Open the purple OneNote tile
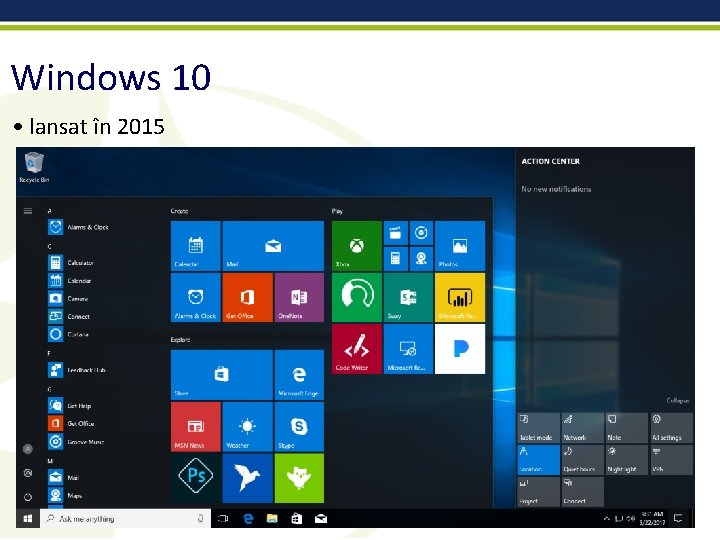 [299, 298]
